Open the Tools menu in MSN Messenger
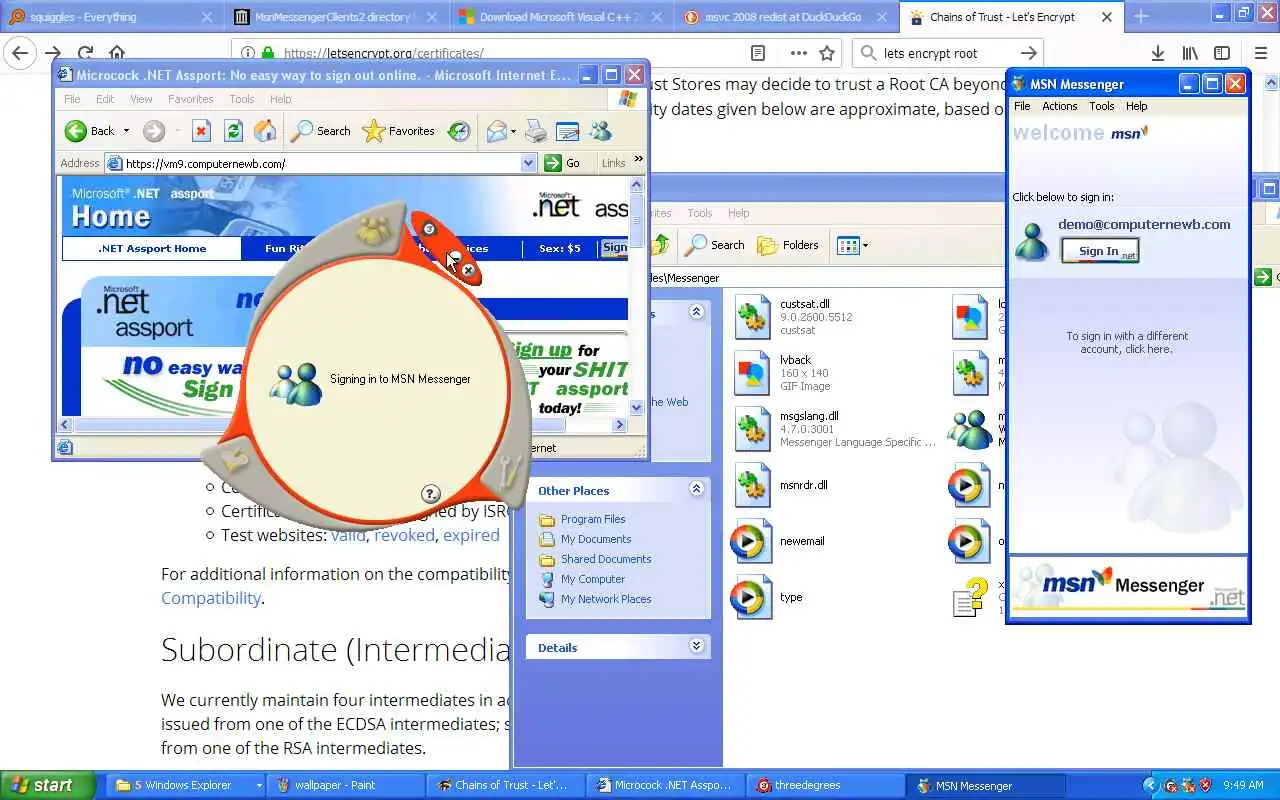1280x800 pixels. tap(1101, 106)
